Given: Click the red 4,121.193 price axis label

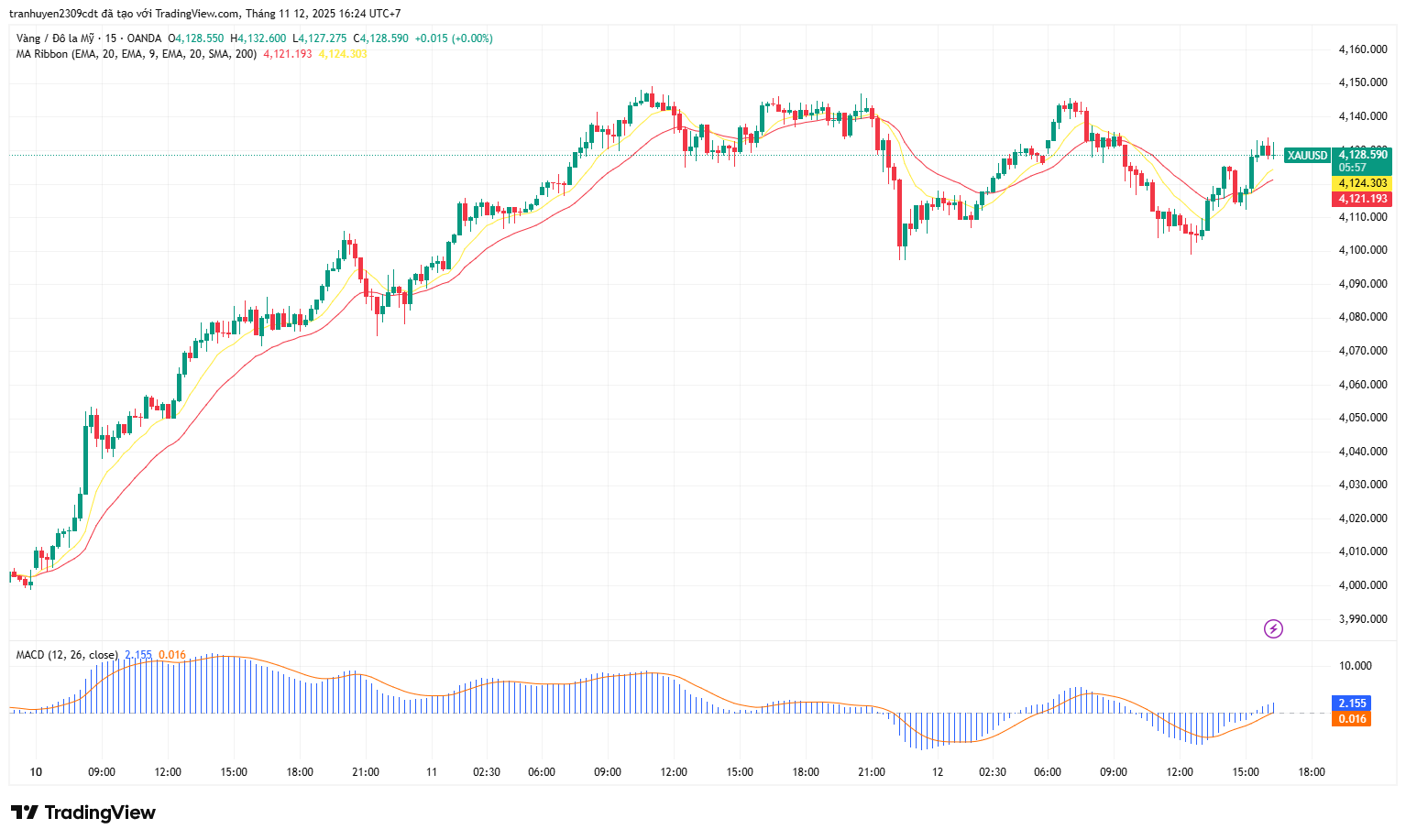Looking at the screenshot, I should [x=1363, y=199].
